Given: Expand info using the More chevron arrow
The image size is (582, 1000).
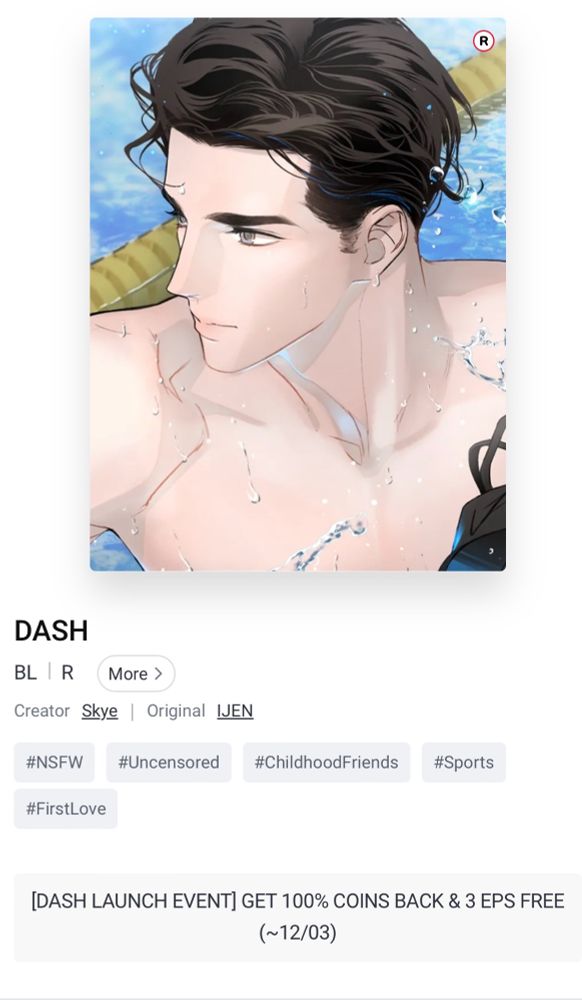Looking at the screenshot, I should click(x=159, y=673).
